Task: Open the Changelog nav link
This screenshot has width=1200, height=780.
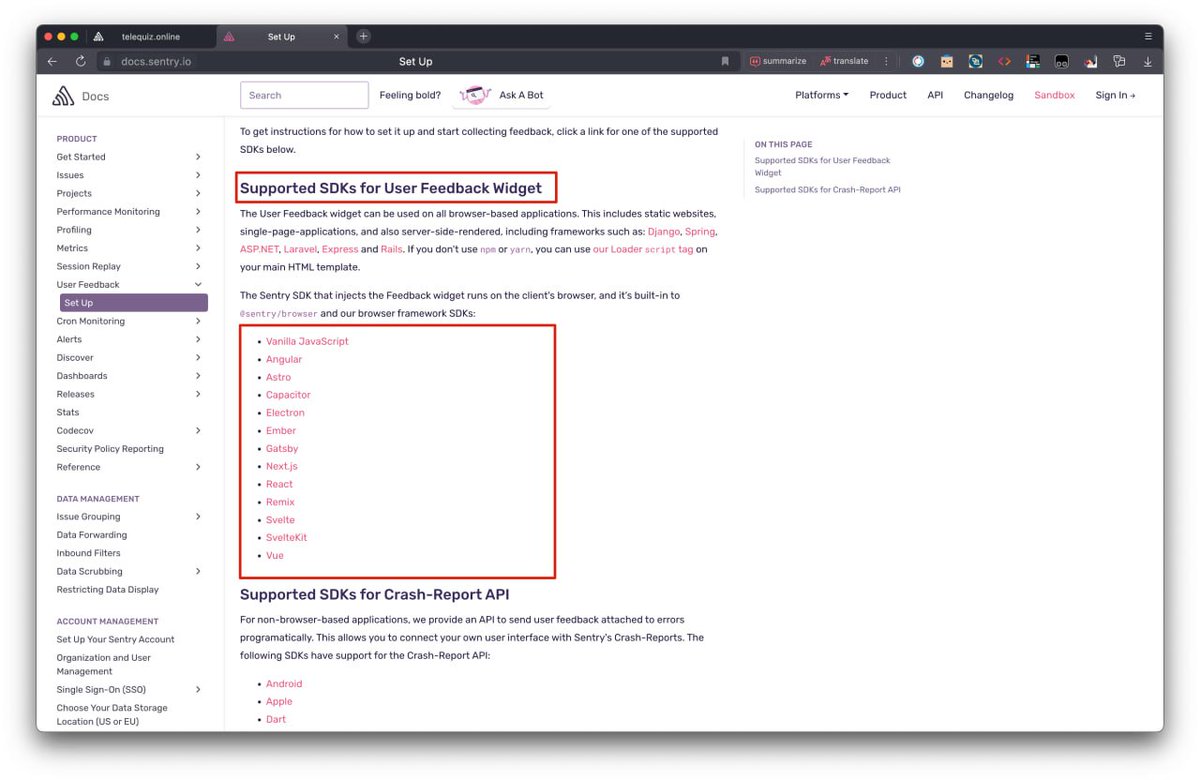Action: (988, 95)
